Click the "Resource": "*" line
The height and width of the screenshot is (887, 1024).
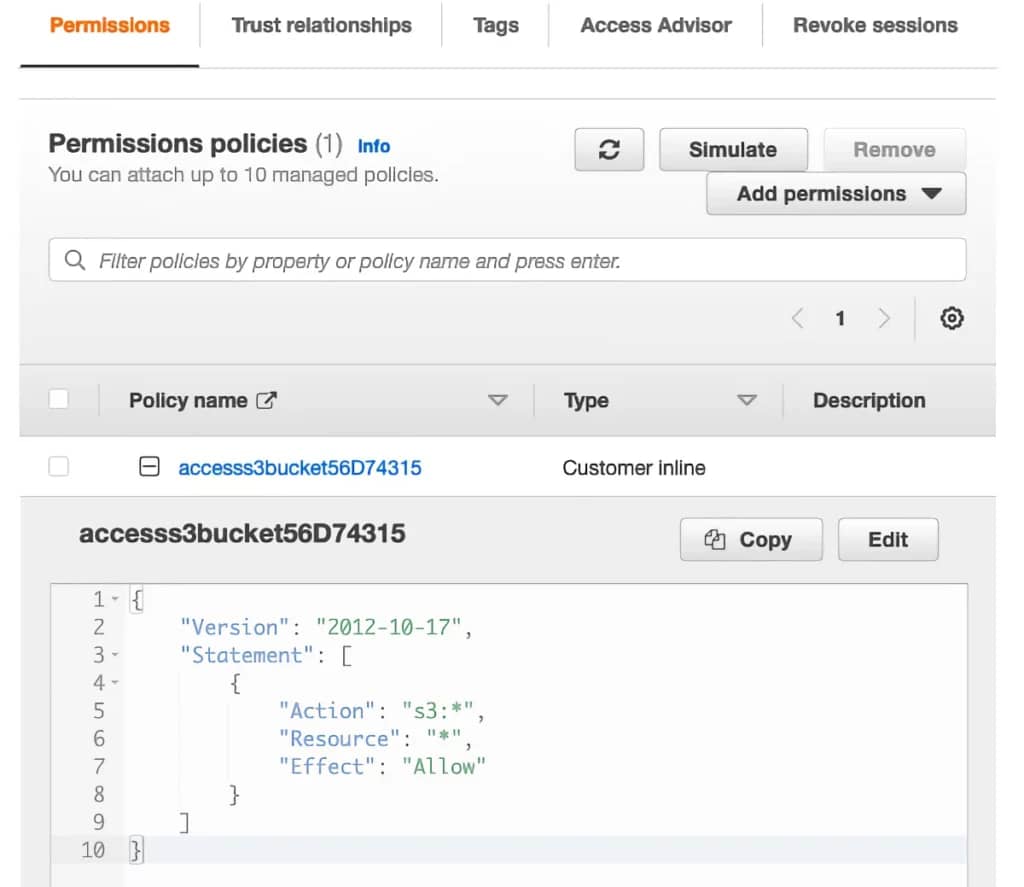(x=376, y=739)
